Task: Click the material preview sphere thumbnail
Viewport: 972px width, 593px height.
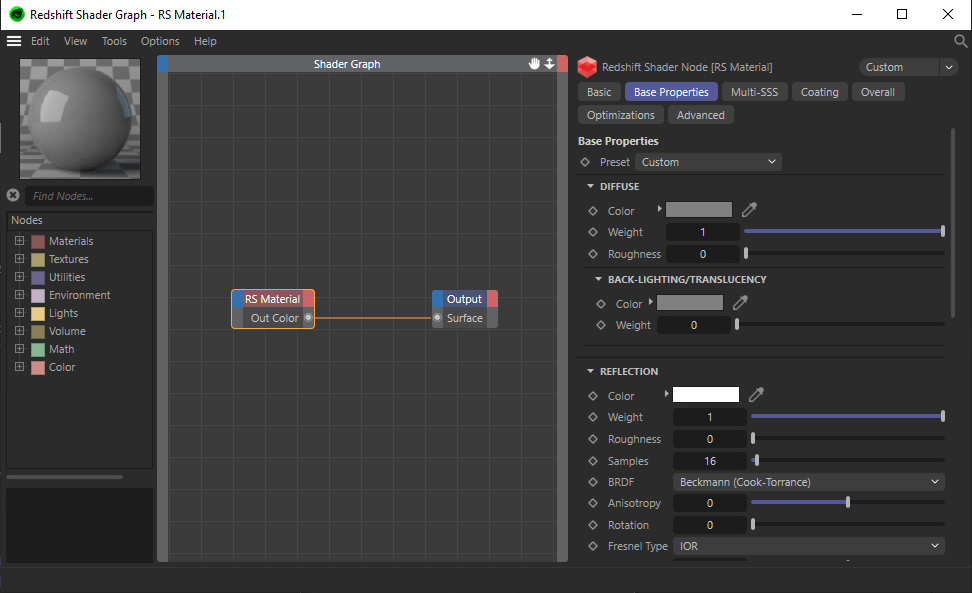Action: tap(80, 118)
